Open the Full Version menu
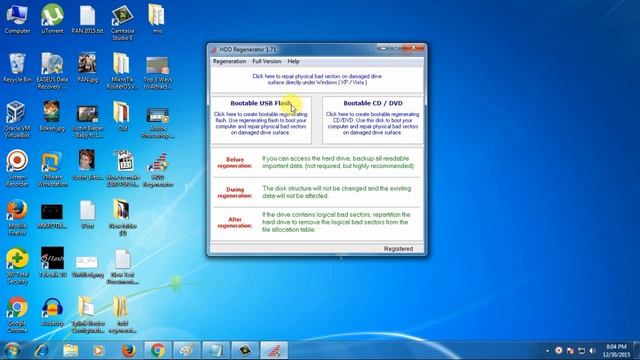The height and width of the screenshot is (360, 640). pyautogui.click(x=267, y=61)
